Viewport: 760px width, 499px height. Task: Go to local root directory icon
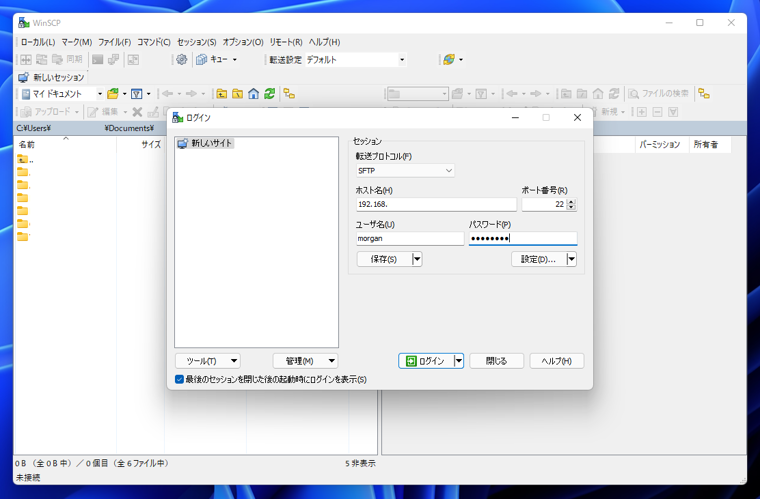tap(238, 94)
